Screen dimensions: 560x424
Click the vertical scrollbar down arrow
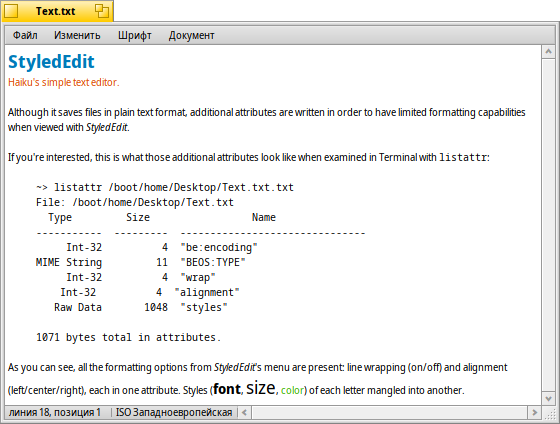click(548, 398)
